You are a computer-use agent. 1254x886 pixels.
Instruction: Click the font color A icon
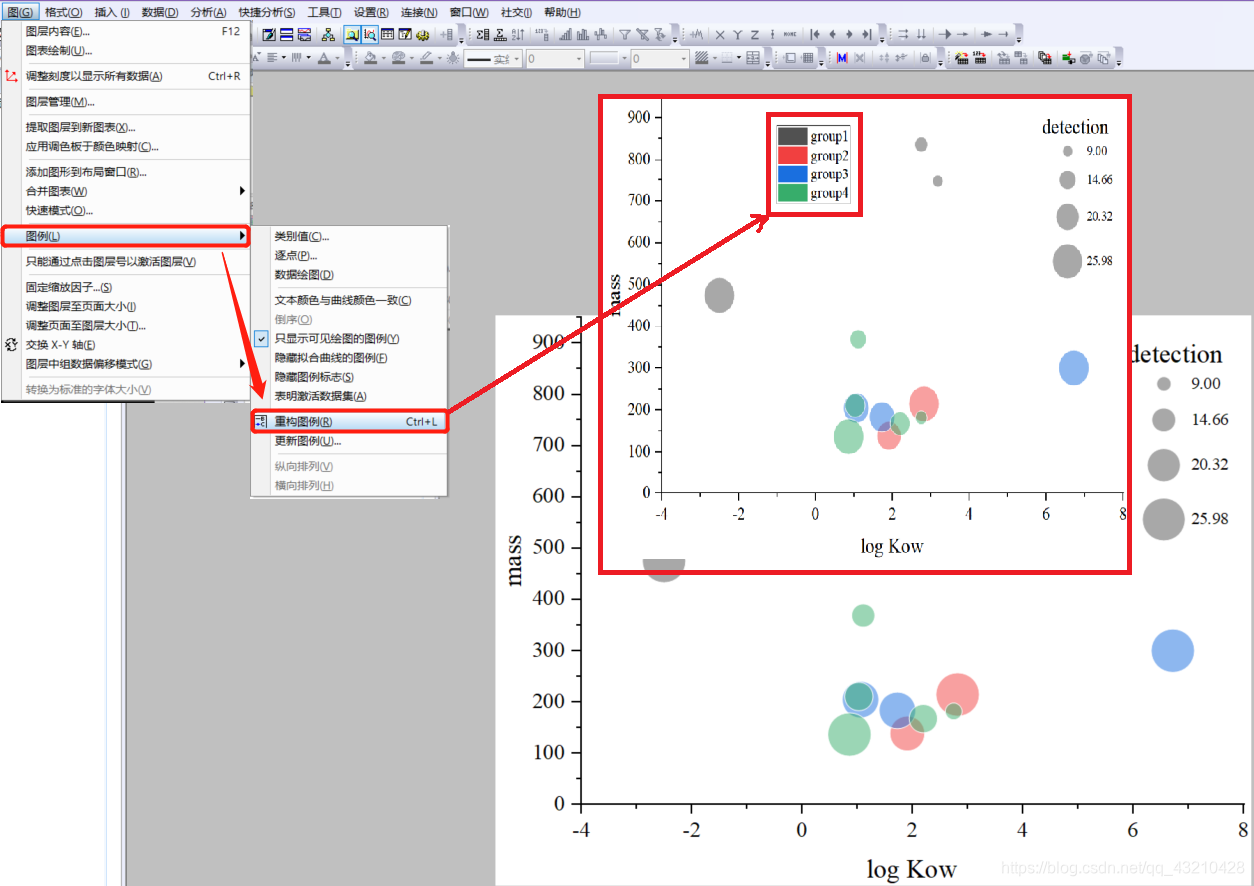324,58
